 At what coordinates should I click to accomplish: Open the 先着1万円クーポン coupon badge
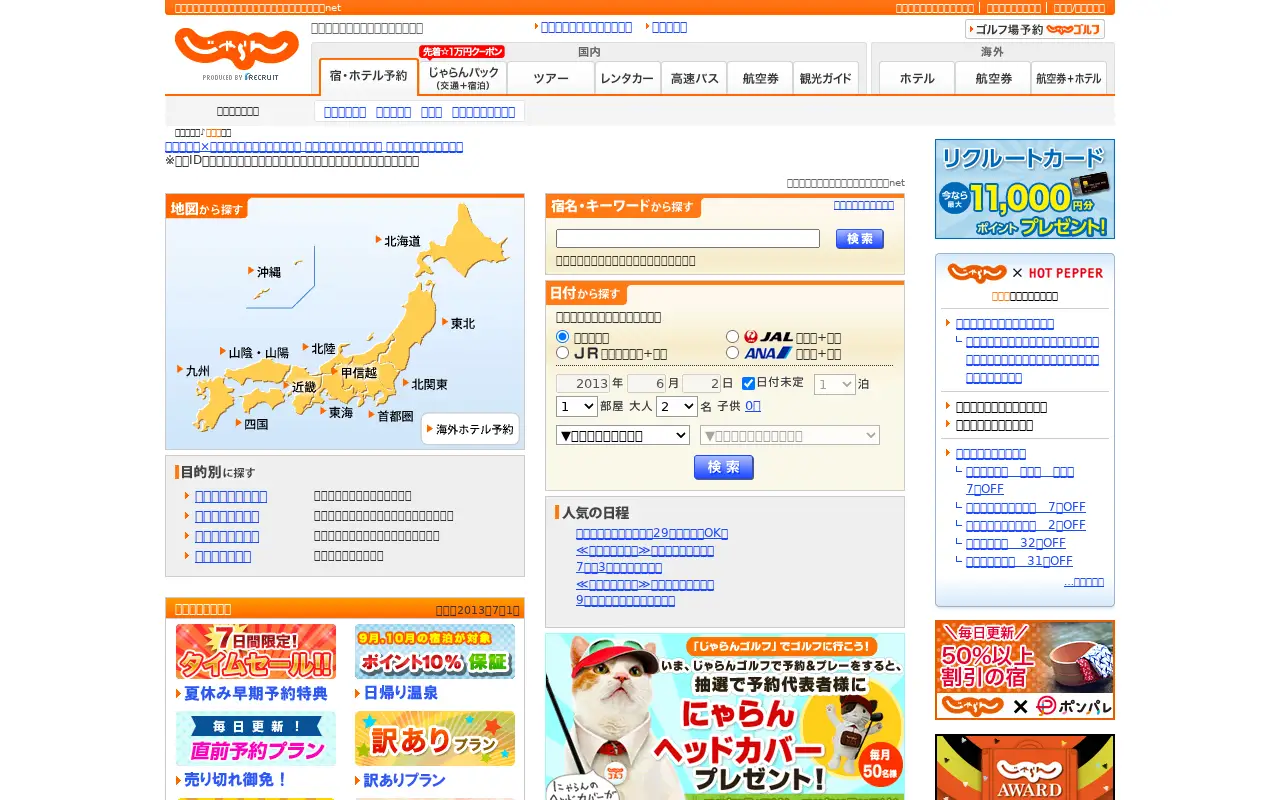pos(462,52)
